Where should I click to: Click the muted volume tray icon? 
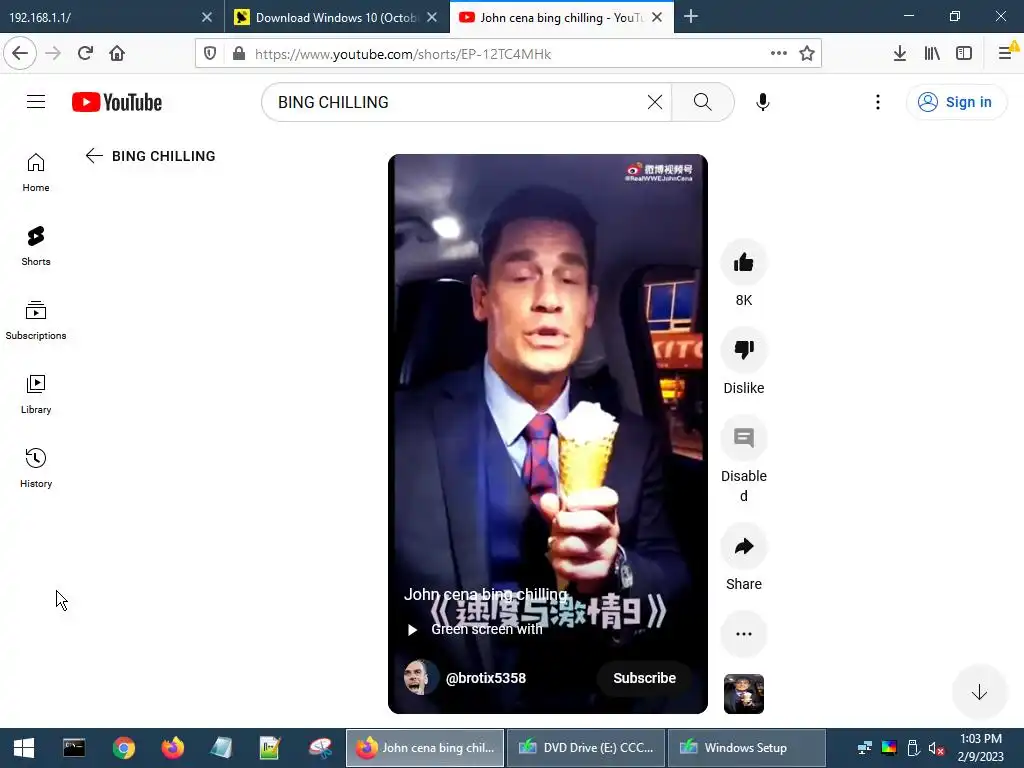936,748
